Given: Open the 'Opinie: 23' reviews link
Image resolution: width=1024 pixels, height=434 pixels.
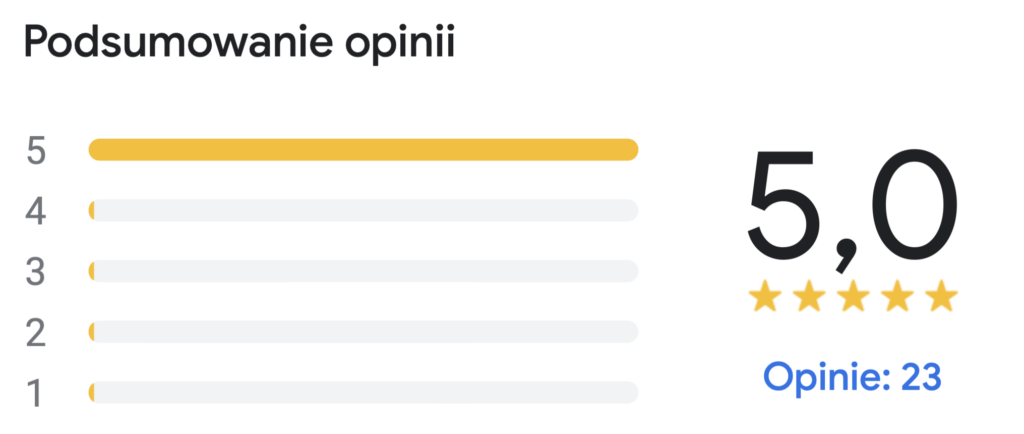Looking at the screenshot, I should (852, 377).
